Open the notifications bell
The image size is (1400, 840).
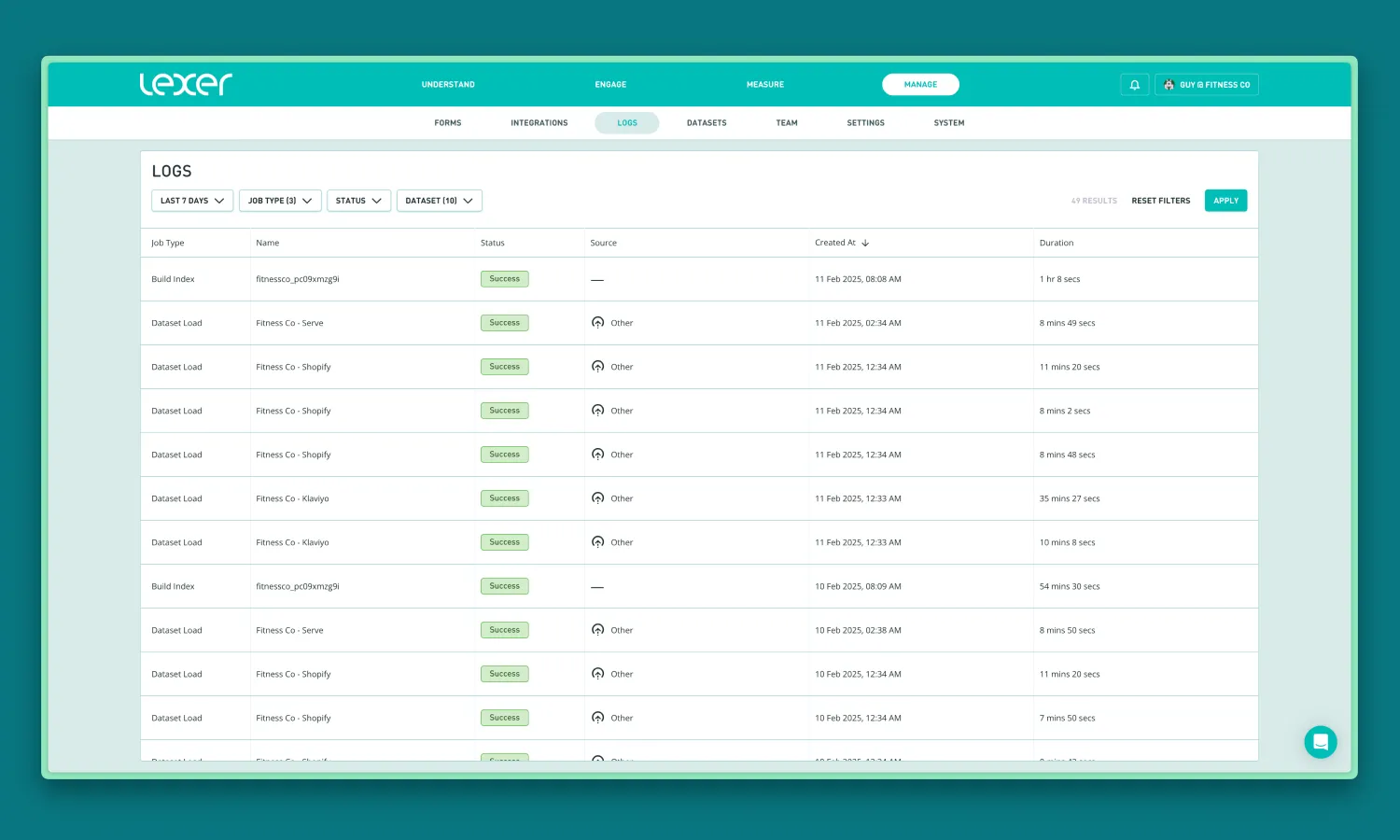[x=1135, y=85]
